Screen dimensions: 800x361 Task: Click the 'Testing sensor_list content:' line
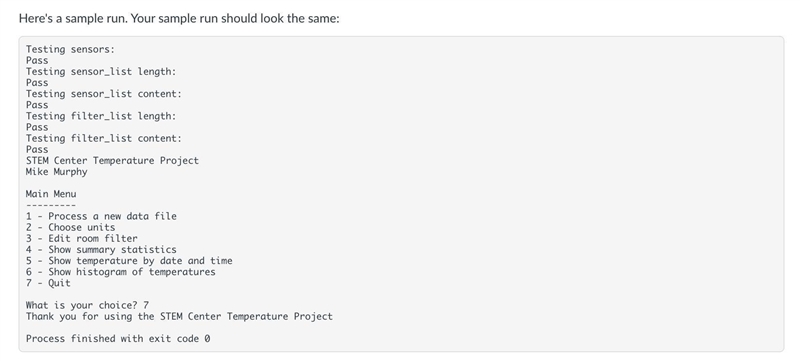[104, 94]
